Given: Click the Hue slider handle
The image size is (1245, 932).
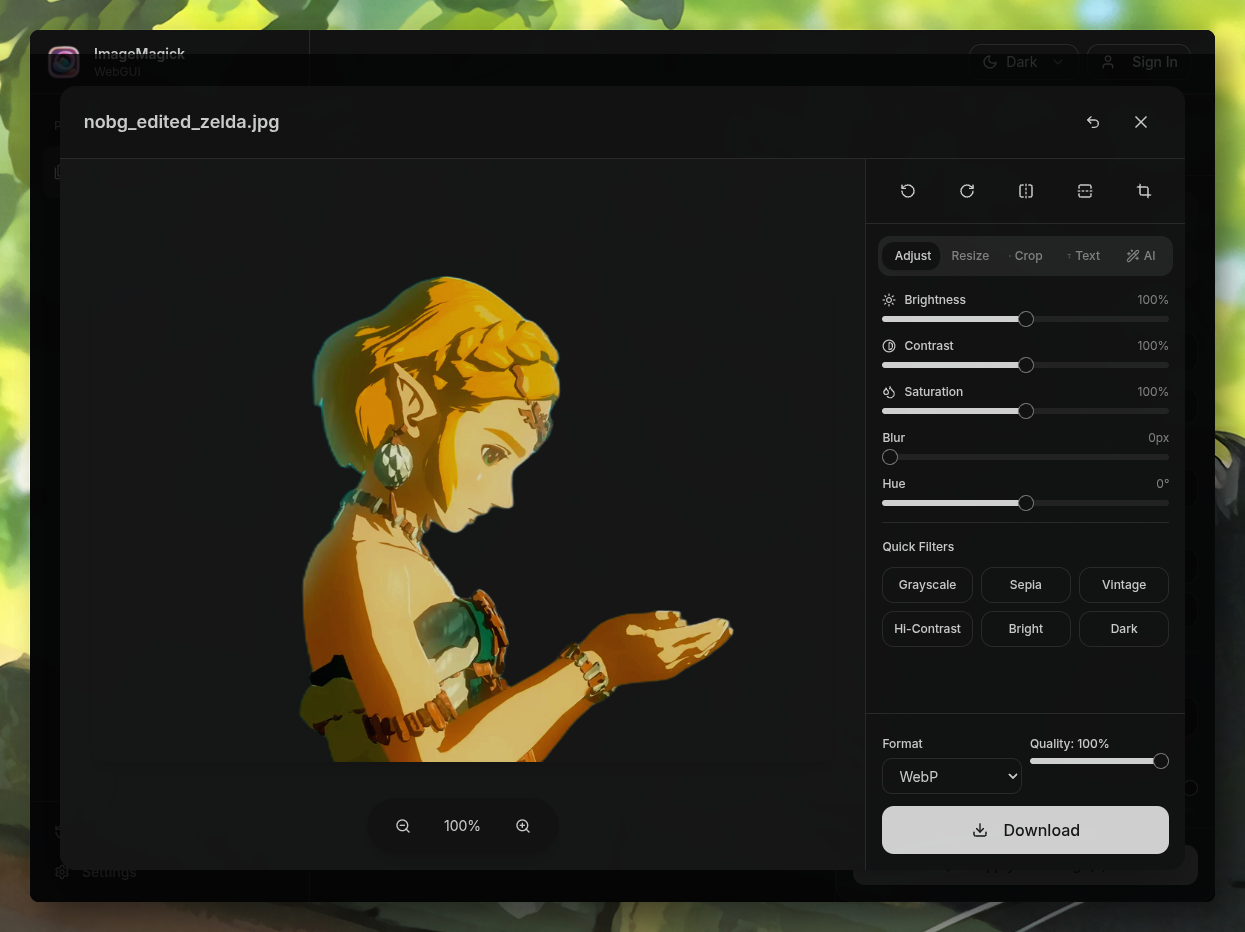Looking at the screenshot, I should tap(1026, 503).
